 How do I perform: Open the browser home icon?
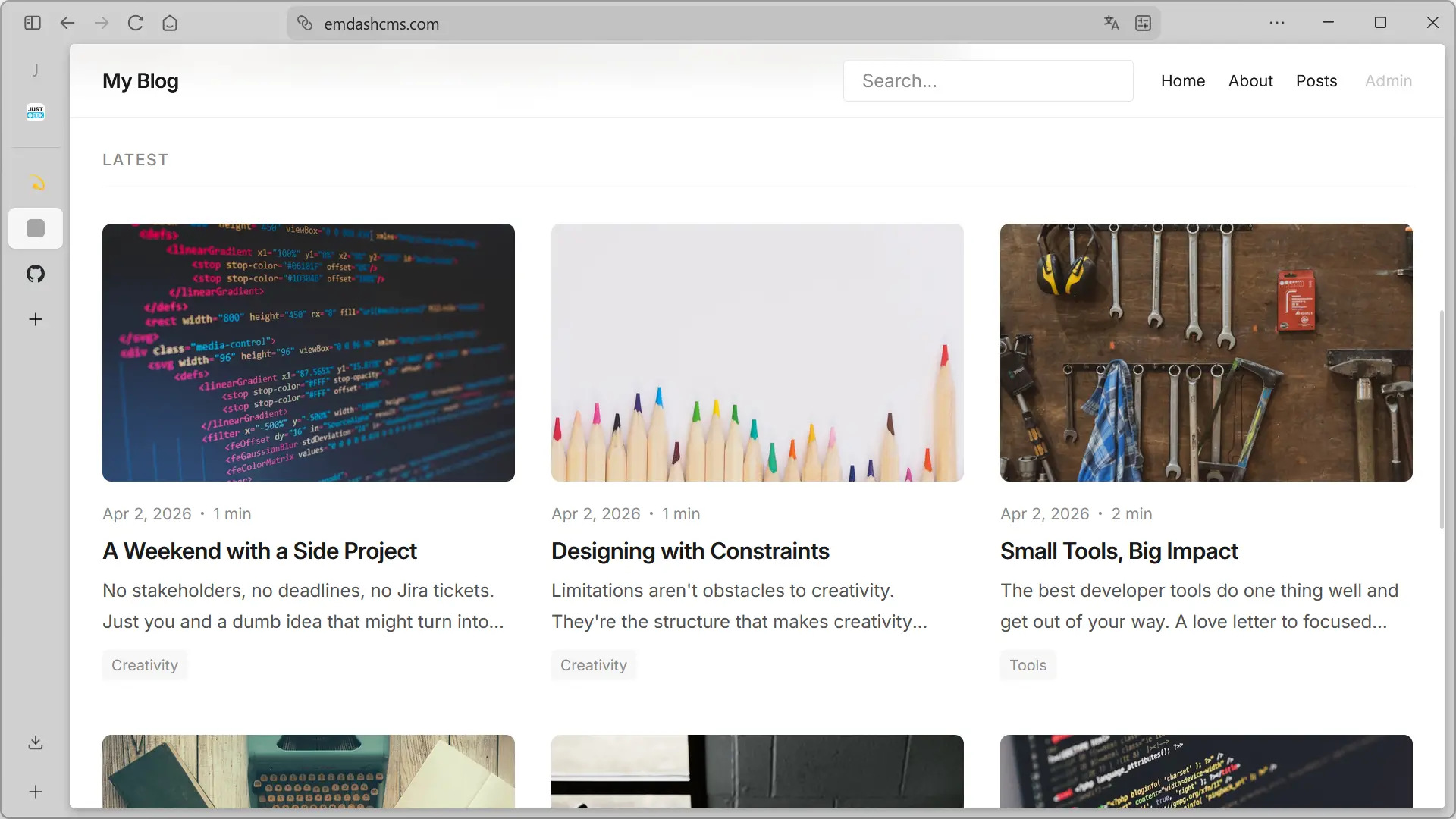click(x=170, y=23)
